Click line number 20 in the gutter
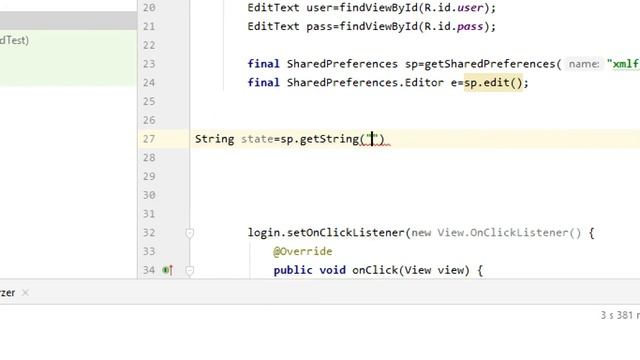Image resolution: width=640 pixels, height=360 pixels. [x=149, y=8]
